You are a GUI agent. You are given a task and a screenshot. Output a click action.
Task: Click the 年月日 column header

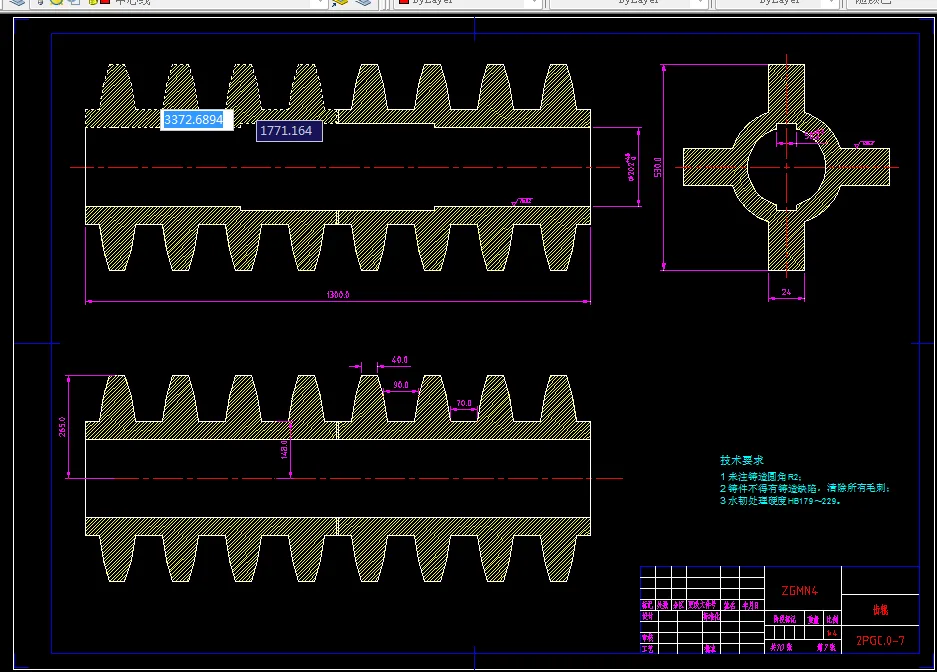click(751, 605)
